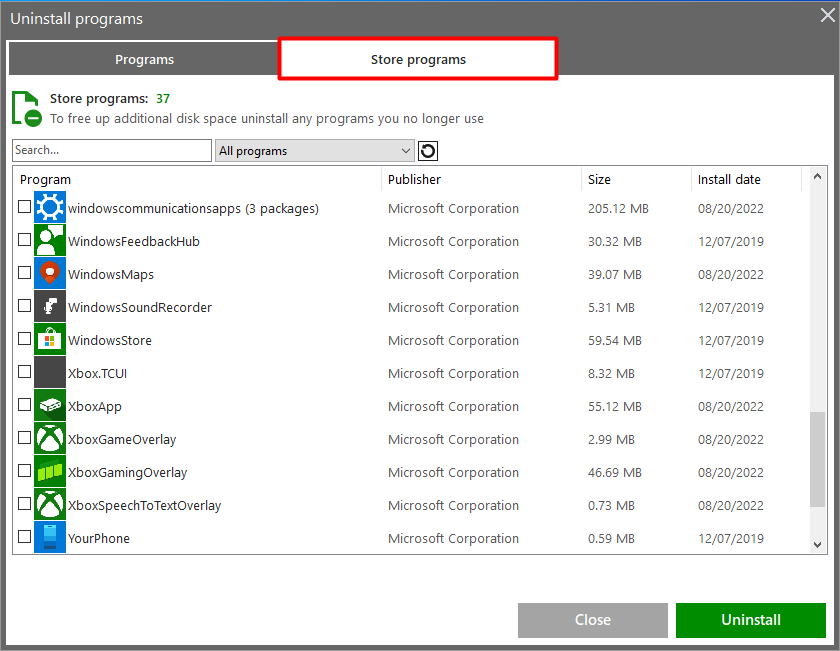
Task: Click the windowscommunicationsapps gear icon
Action: coord(50,207)
